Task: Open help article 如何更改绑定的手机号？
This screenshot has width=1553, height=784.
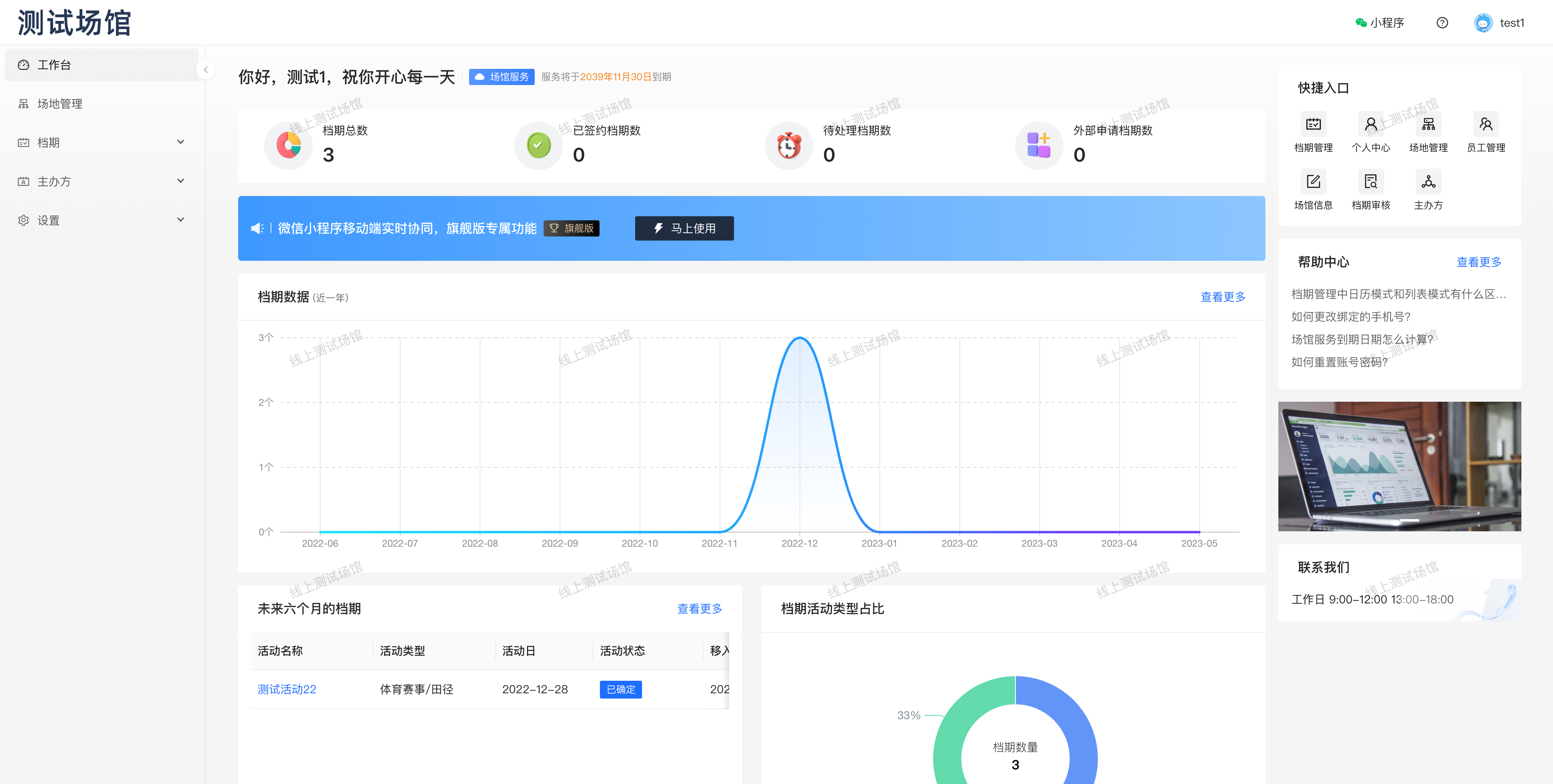Action: (x=1350, y=317)
